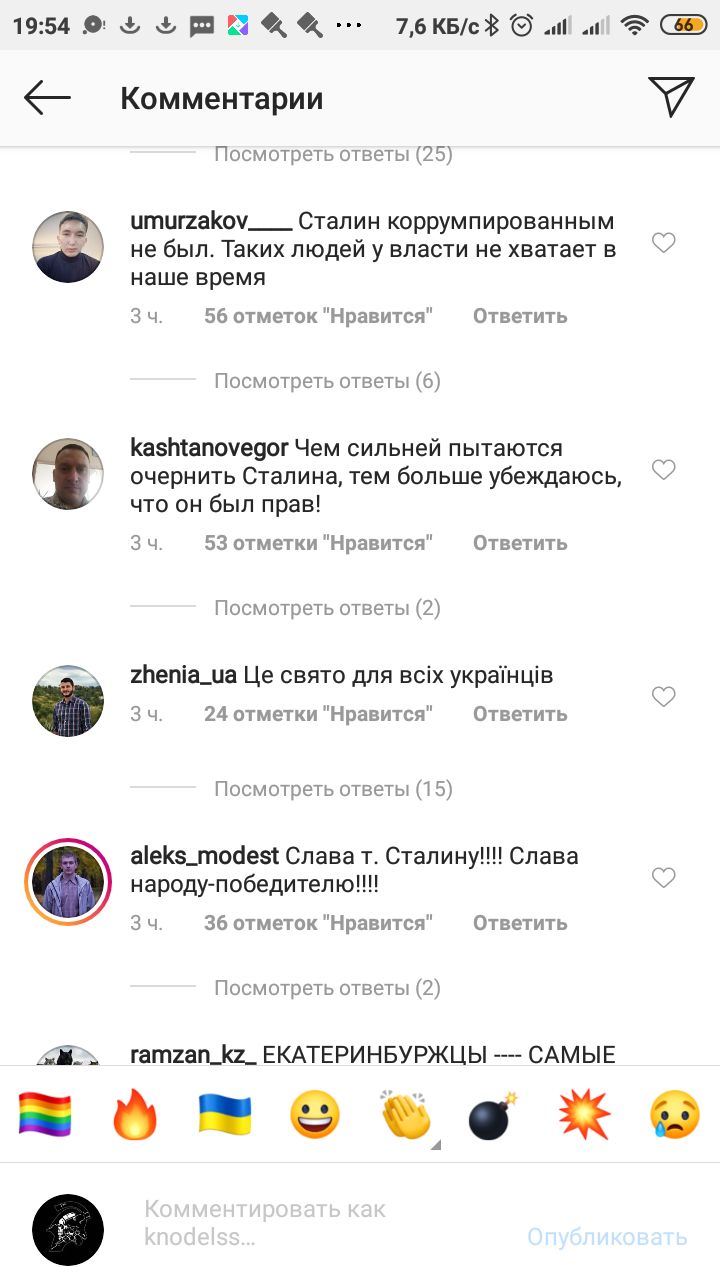Like zhenia_ua's comment with the heart
This screenshot has width=720, height=1280.
(664, 697)
